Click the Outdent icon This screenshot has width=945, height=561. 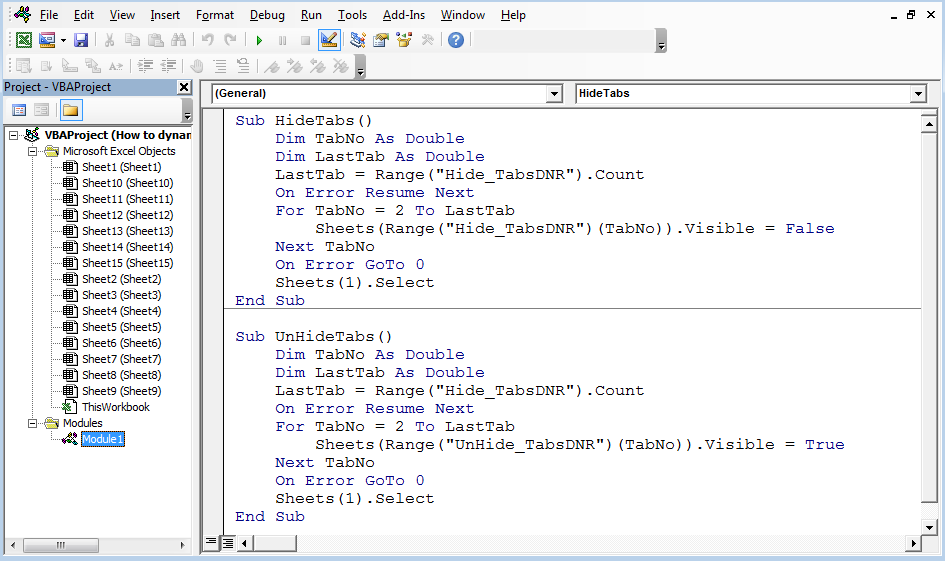tap(168, 66)
